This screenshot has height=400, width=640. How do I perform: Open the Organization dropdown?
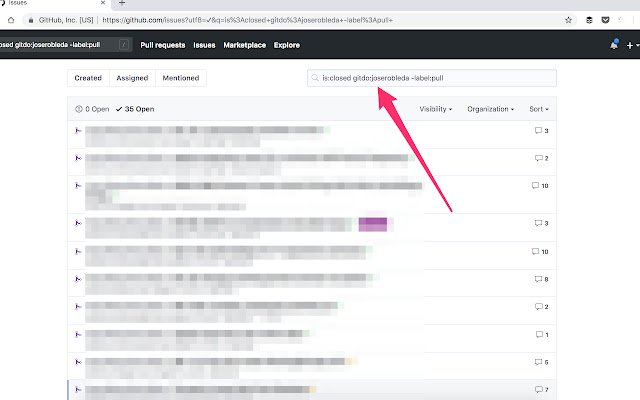pos(490,109)
